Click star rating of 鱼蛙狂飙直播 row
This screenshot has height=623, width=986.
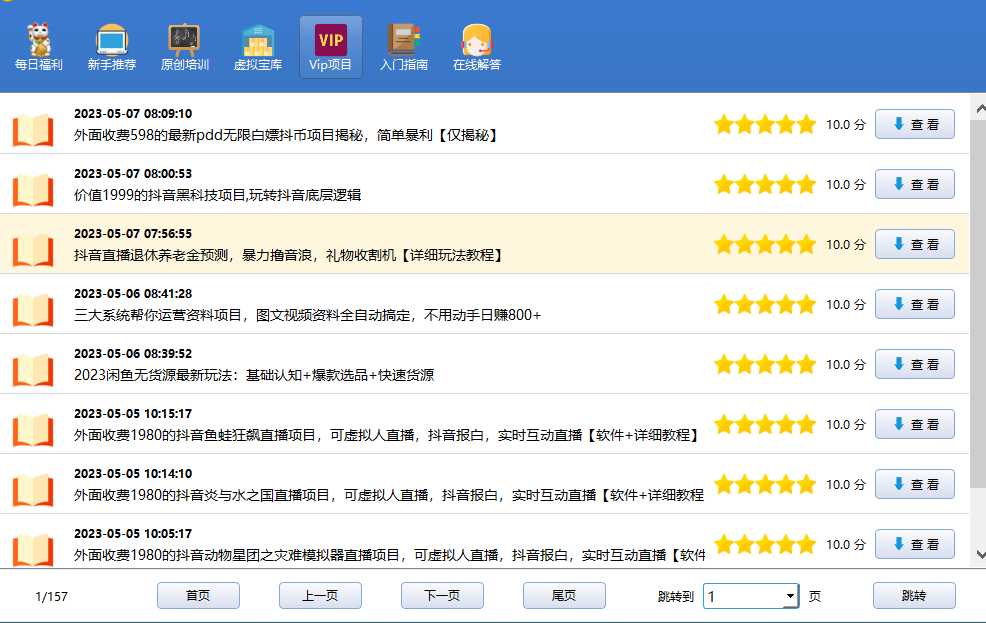tap(765, 424)
